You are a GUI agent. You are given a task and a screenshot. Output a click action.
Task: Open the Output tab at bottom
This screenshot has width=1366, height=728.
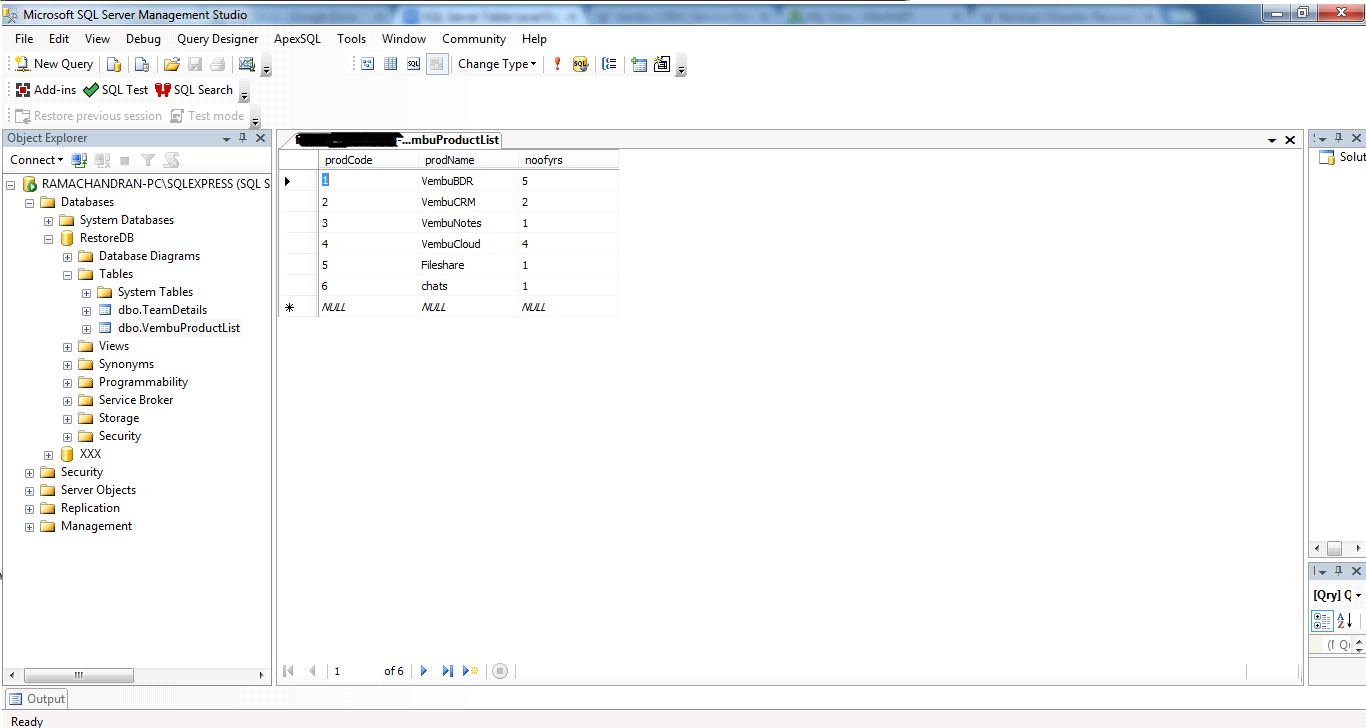[x=37, y=699]
